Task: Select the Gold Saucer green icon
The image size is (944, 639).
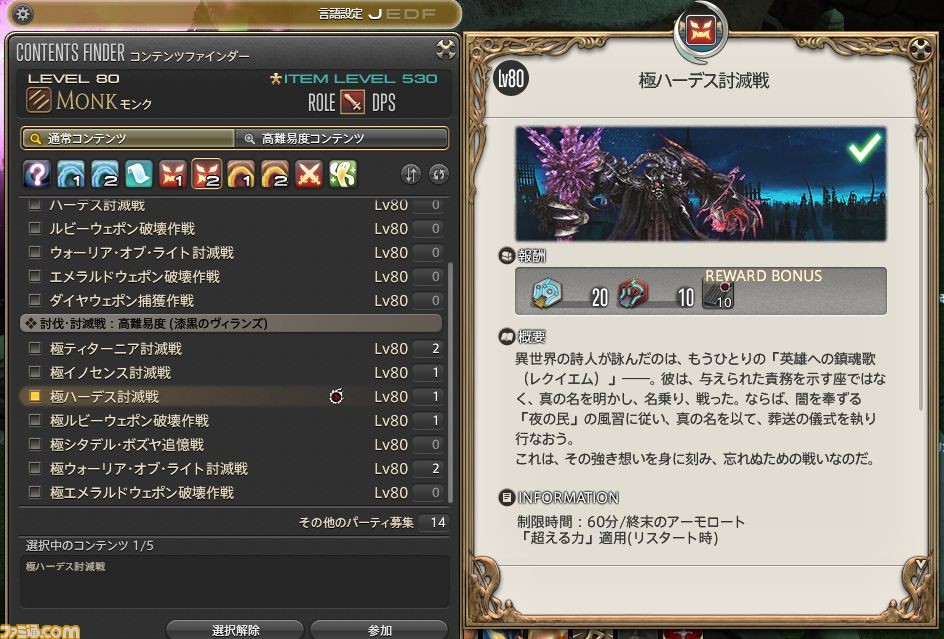Action: click(343, 175)
